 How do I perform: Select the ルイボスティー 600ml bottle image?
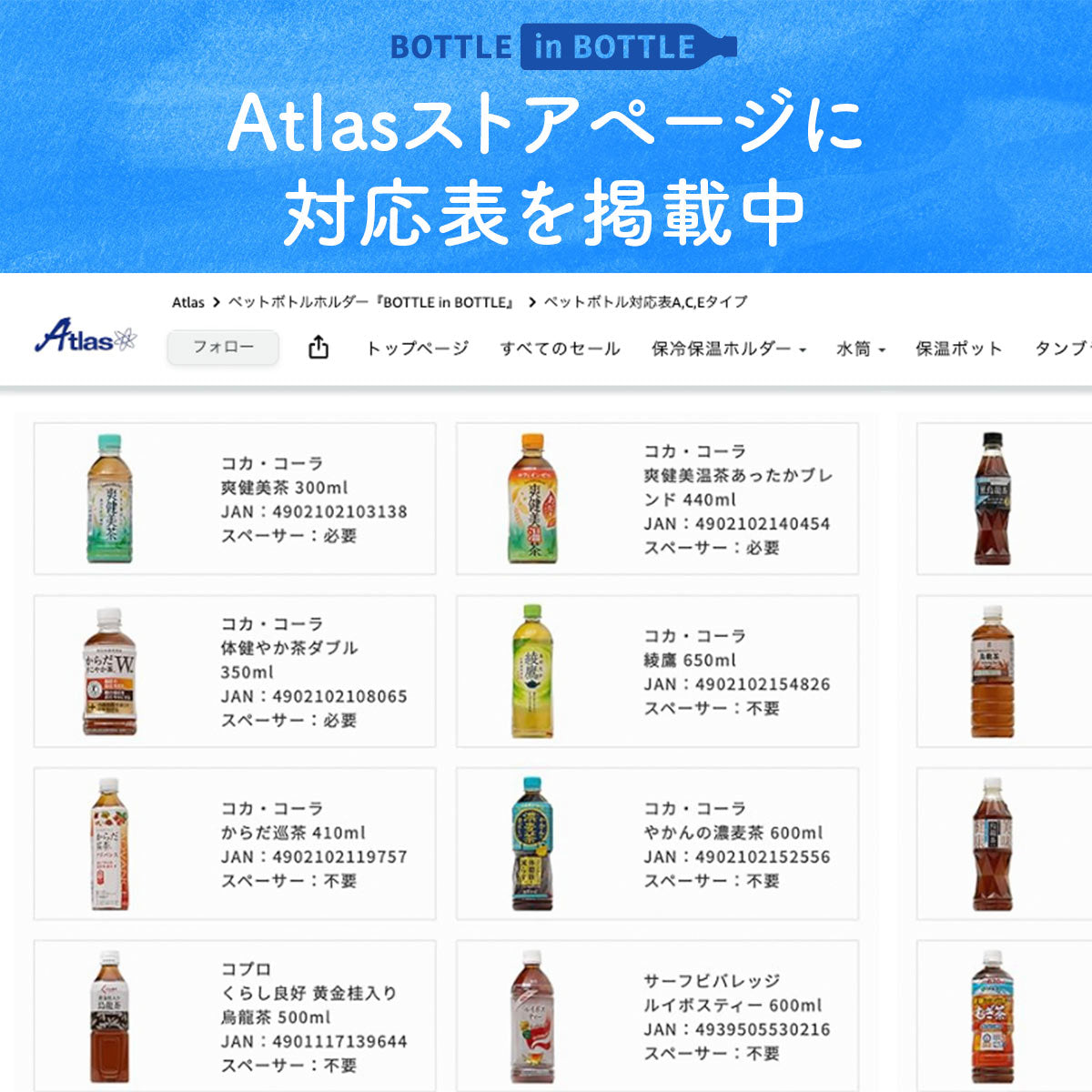tap(532, 1016)
